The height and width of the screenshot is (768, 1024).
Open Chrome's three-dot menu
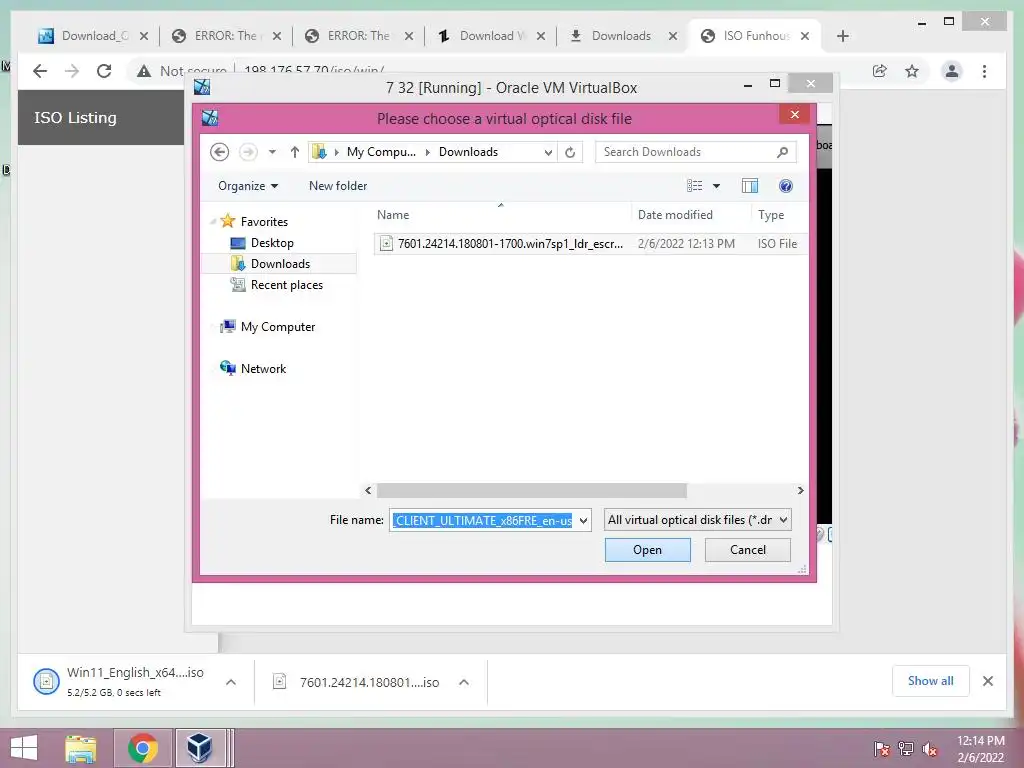pyautogui.click(x=984, y=71)
